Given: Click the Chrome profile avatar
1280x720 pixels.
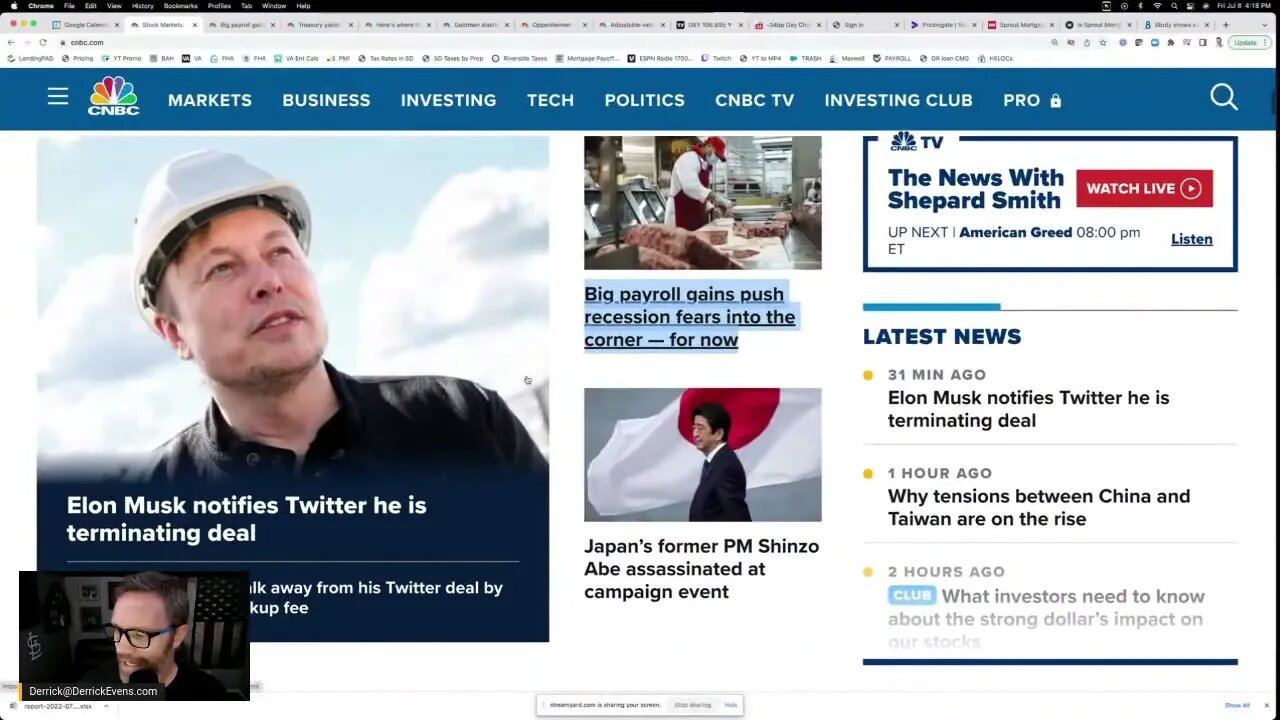Looking at the screenshot, I should pos(1219,42).
